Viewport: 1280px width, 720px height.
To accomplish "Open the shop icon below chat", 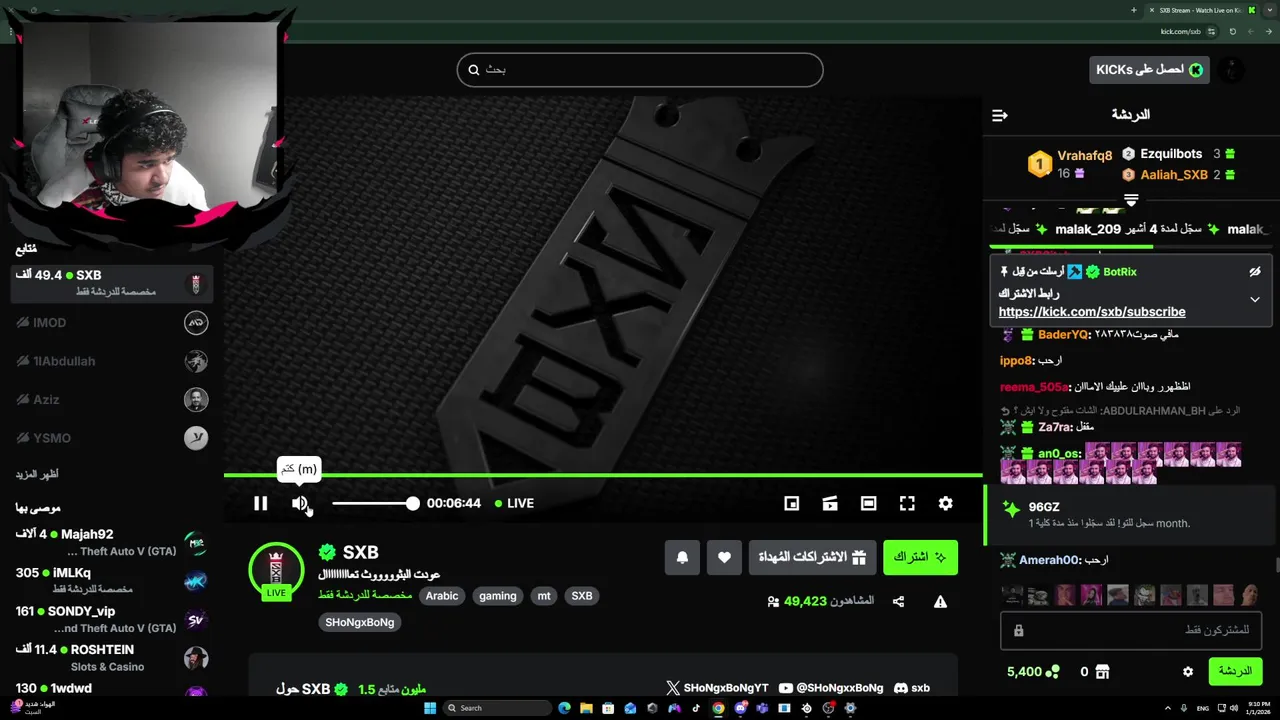I will coord(1101,672).
